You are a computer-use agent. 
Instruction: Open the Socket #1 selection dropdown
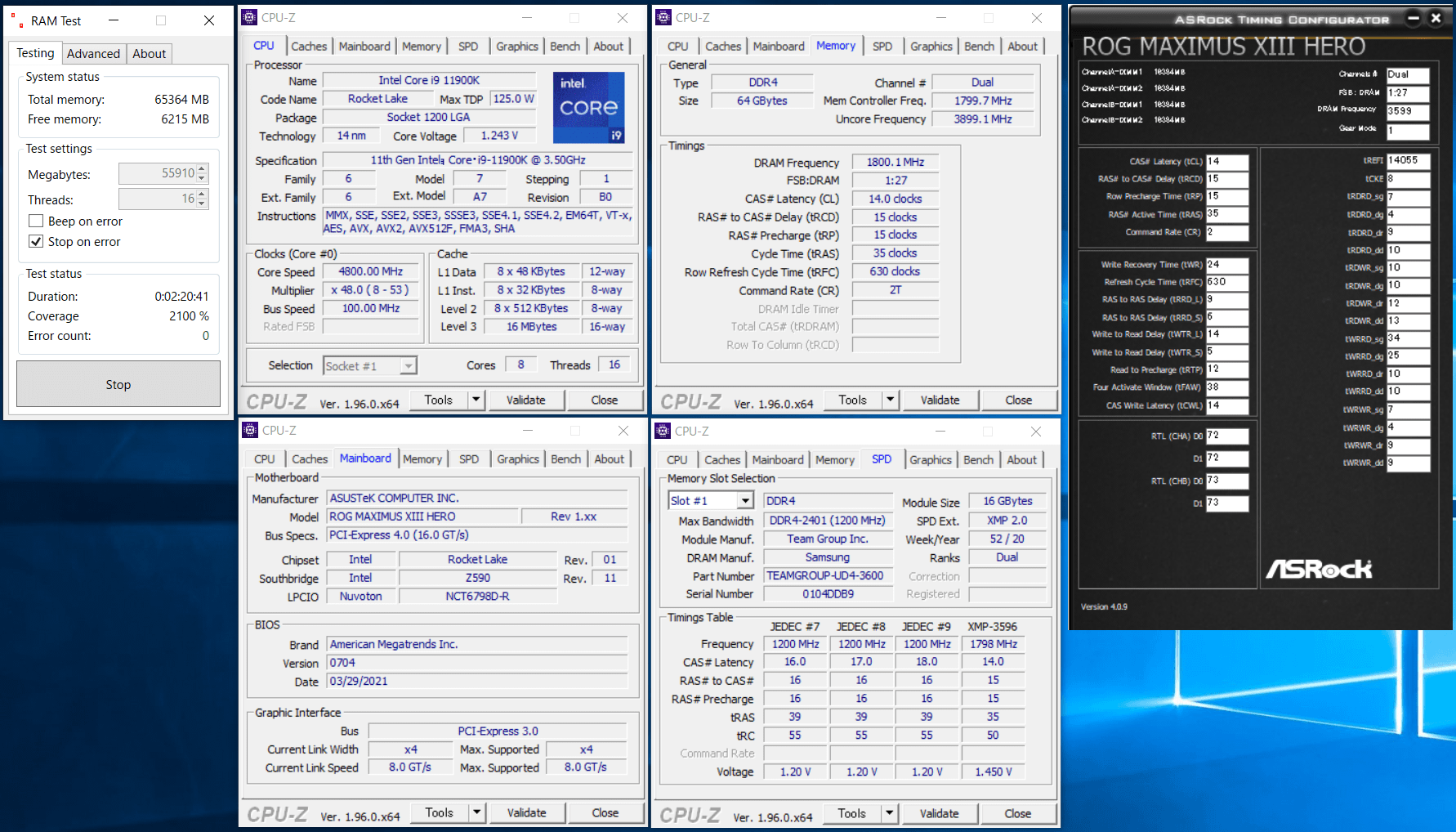(409, 366)
